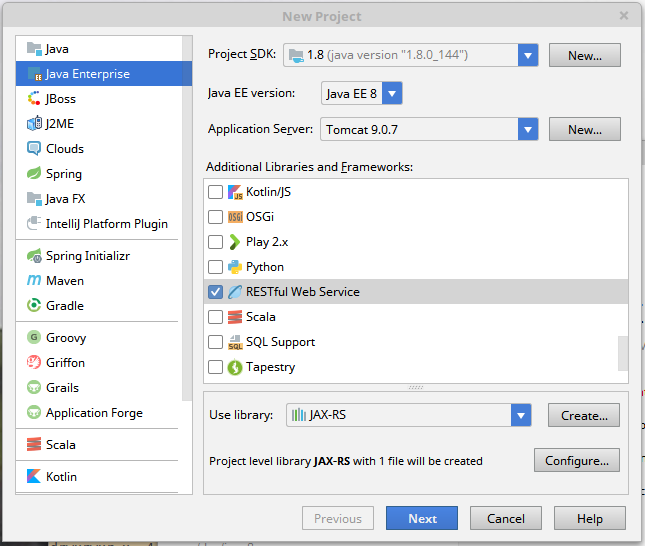Click the JAX-RS library combo box
Viewport: 645px width, 546px height.
(x=408, y=415)
